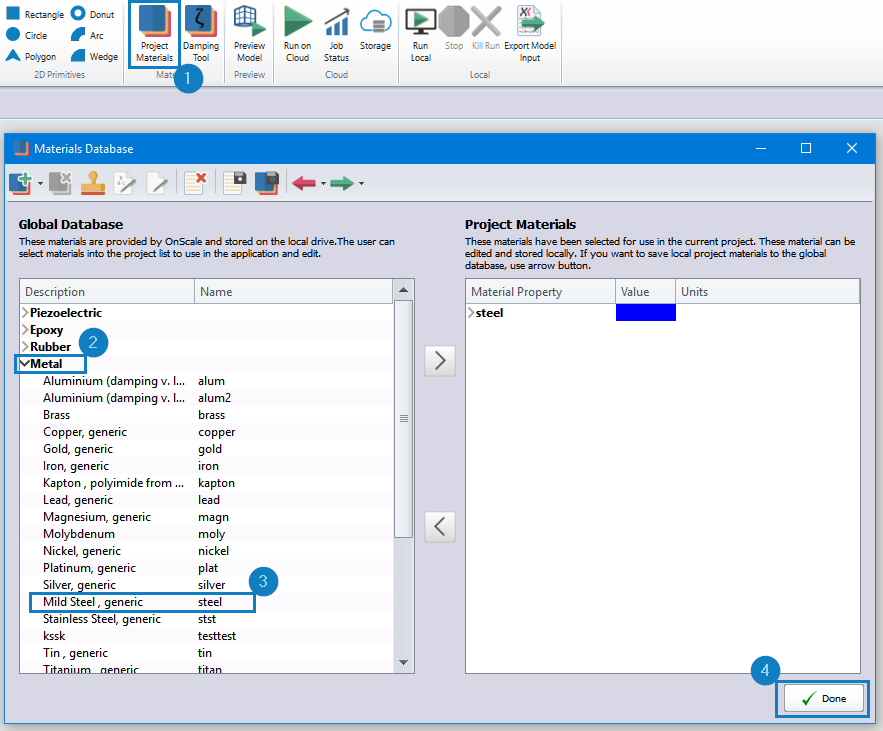
Task: Click Kill Run icon
Action: (x=486, y=28)
